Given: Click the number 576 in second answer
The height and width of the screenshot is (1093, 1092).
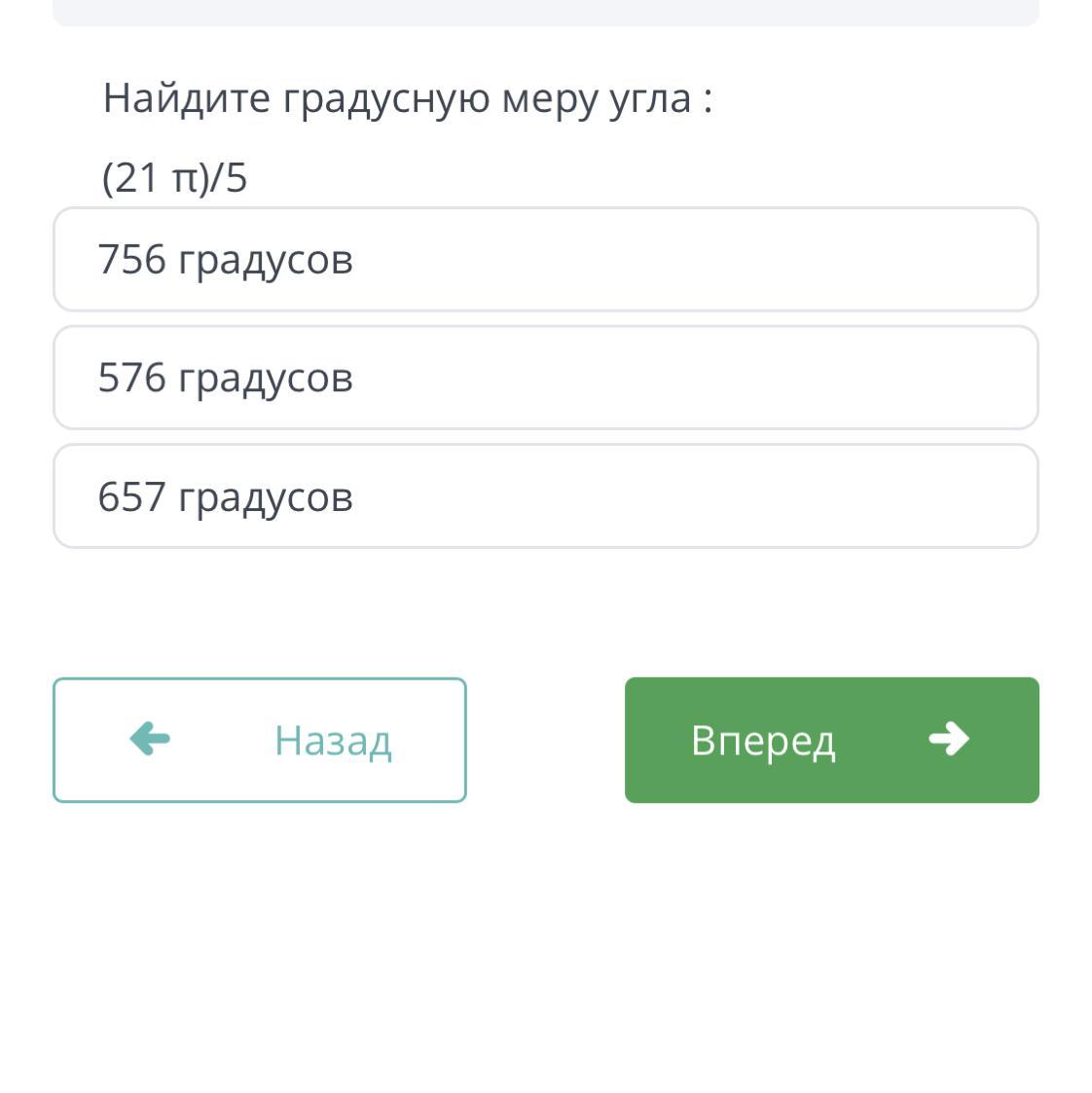Looking at the screenshot, I should click(132, 378).
